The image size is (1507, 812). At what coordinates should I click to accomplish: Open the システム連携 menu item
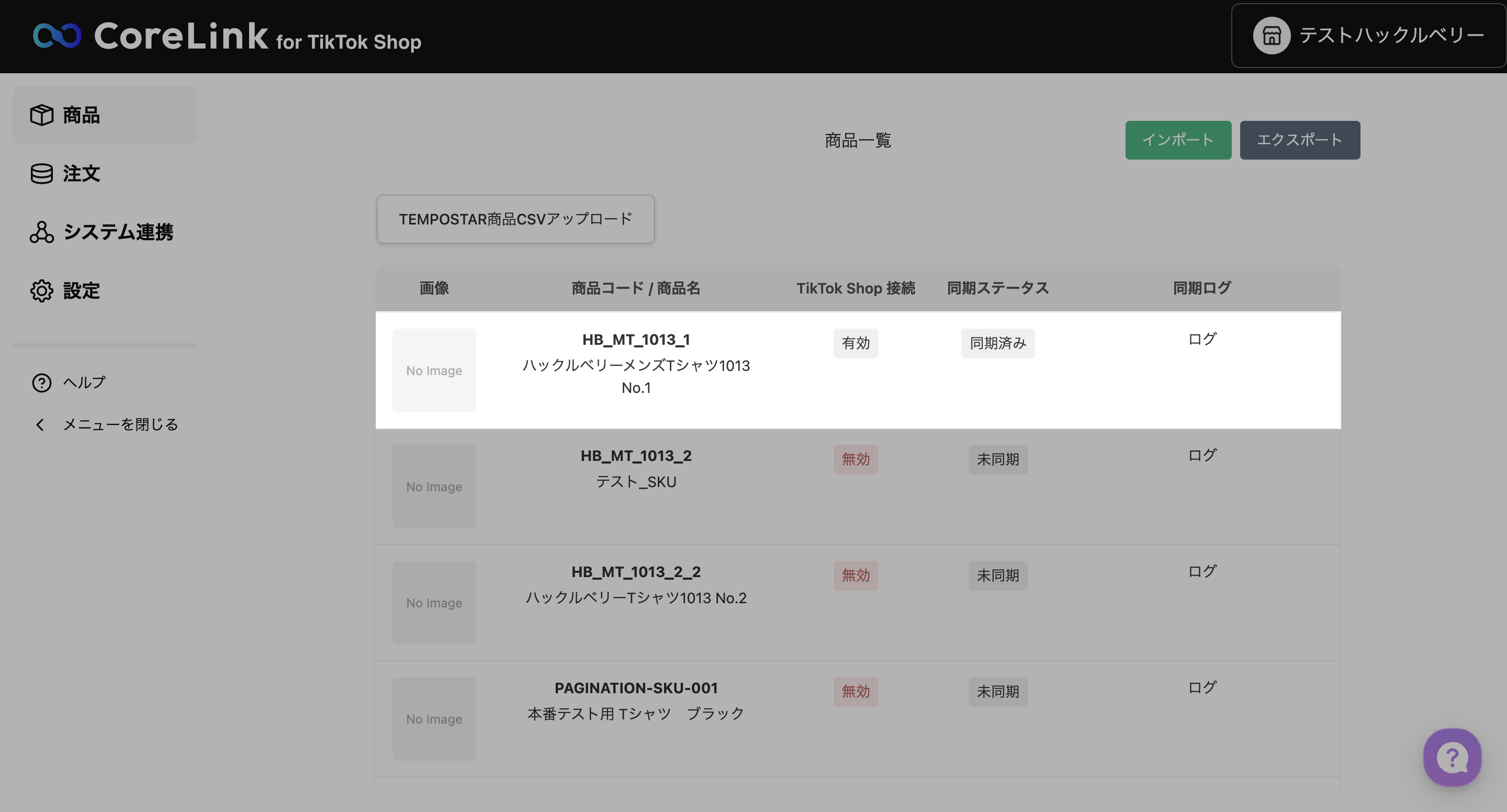click(118, 232)
